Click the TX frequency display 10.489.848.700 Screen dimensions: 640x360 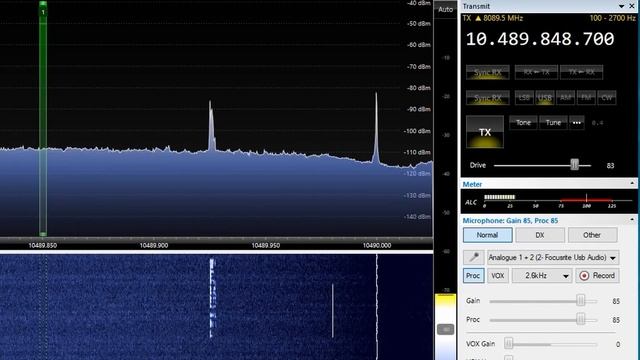tap(540, 39)
